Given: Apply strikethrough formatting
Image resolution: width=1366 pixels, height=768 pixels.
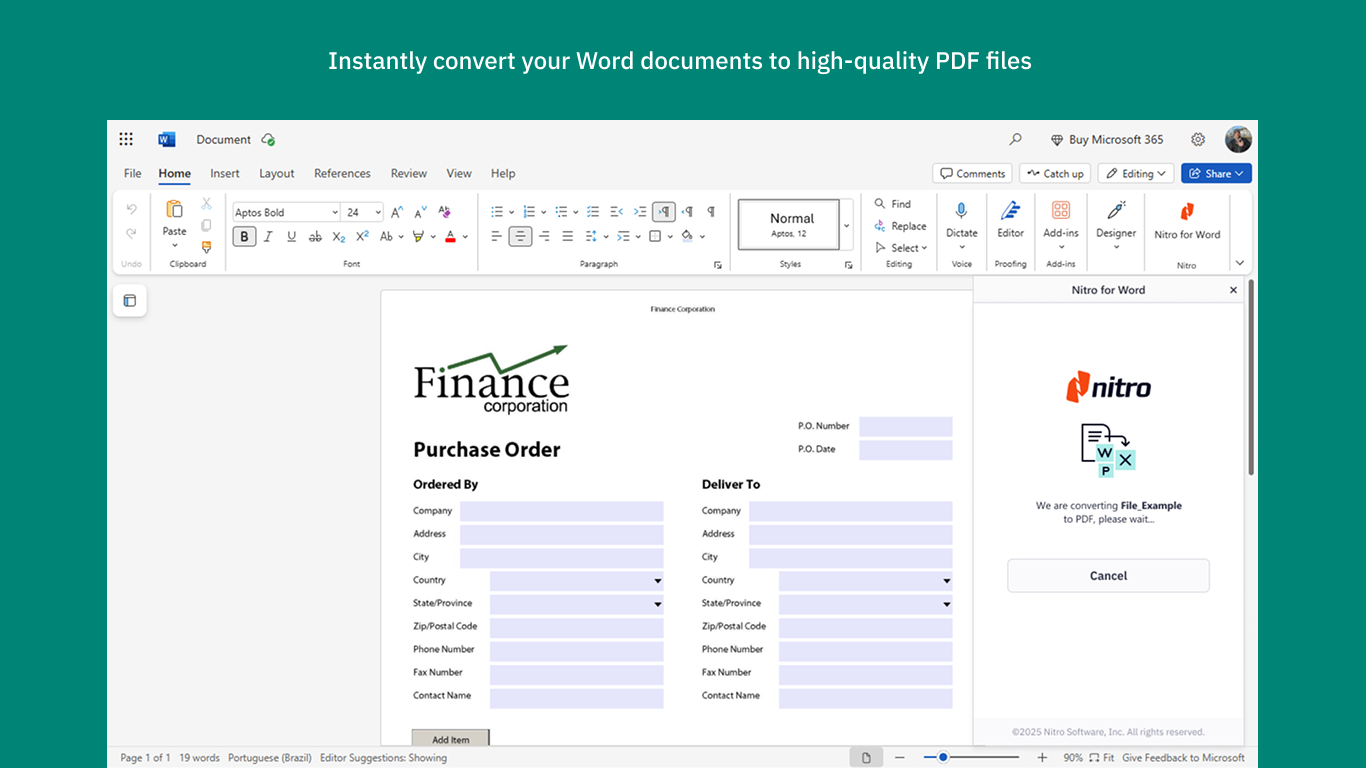Looking at the screenshot, I should click(x=315, y=237).
